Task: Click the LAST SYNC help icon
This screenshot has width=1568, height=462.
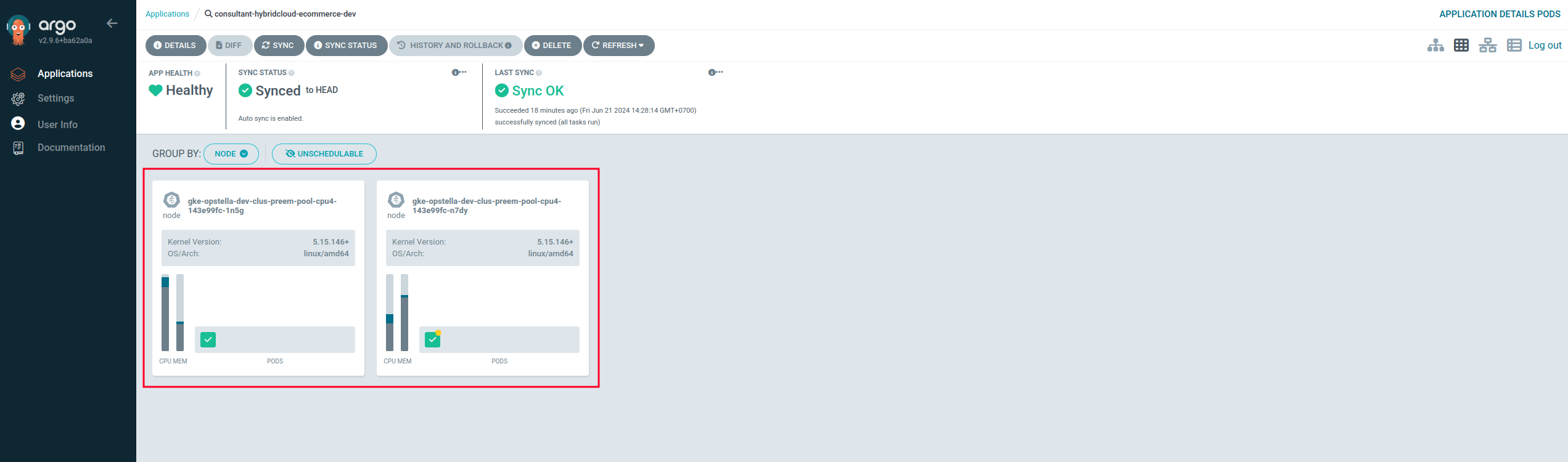Action: (539, 73)
